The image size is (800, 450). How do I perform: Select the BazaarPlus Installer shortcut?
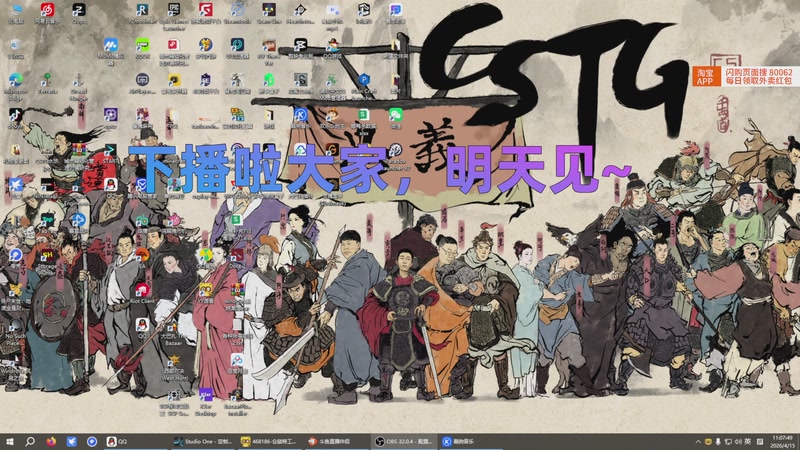point(237,402)
